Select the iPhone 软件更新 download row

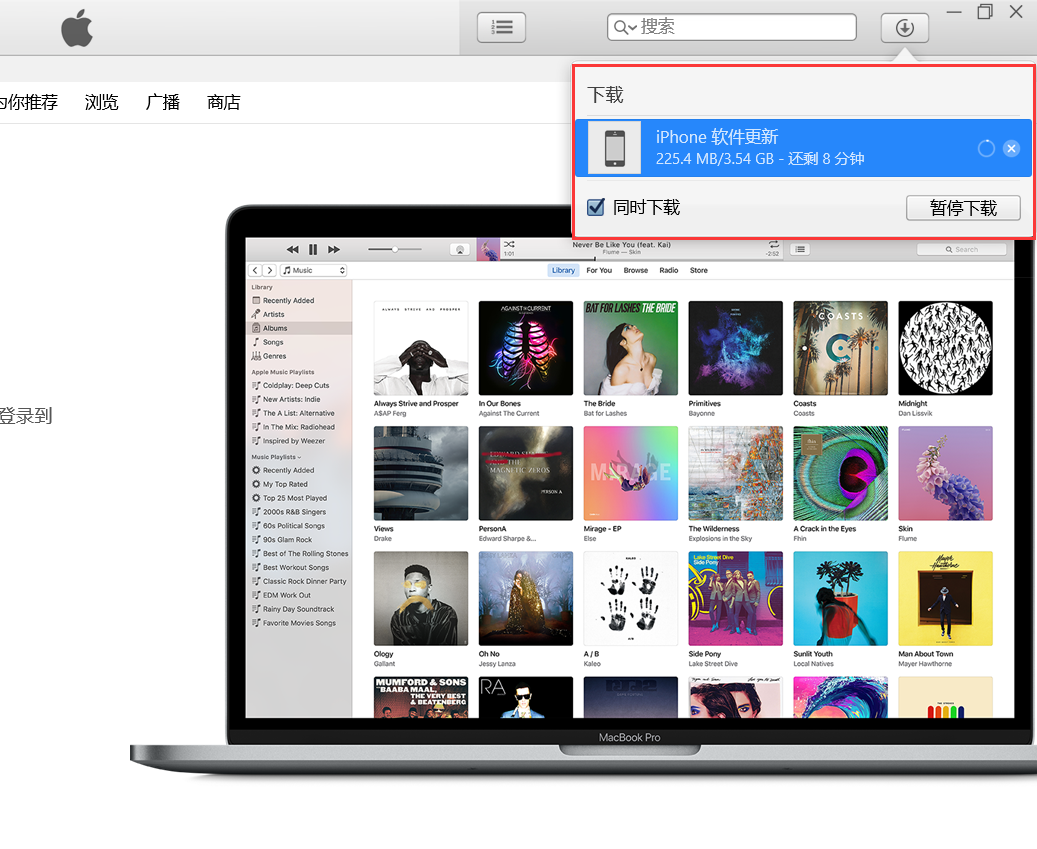coord(803,148)
